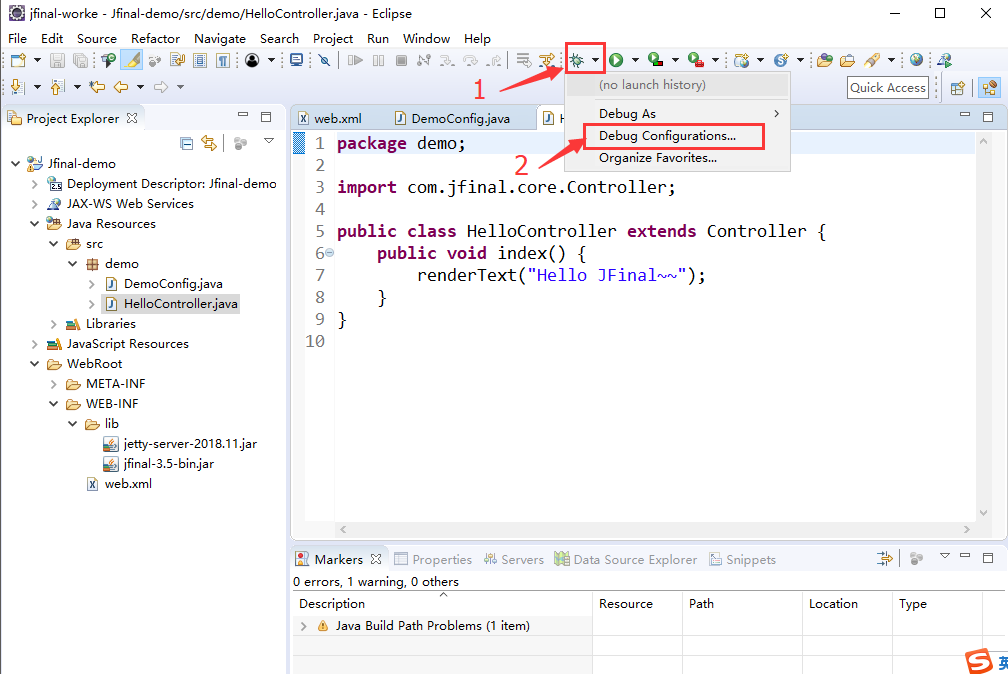Open the dropdown arrow beside Run icon
The image size is (1008, 674).
635,60
